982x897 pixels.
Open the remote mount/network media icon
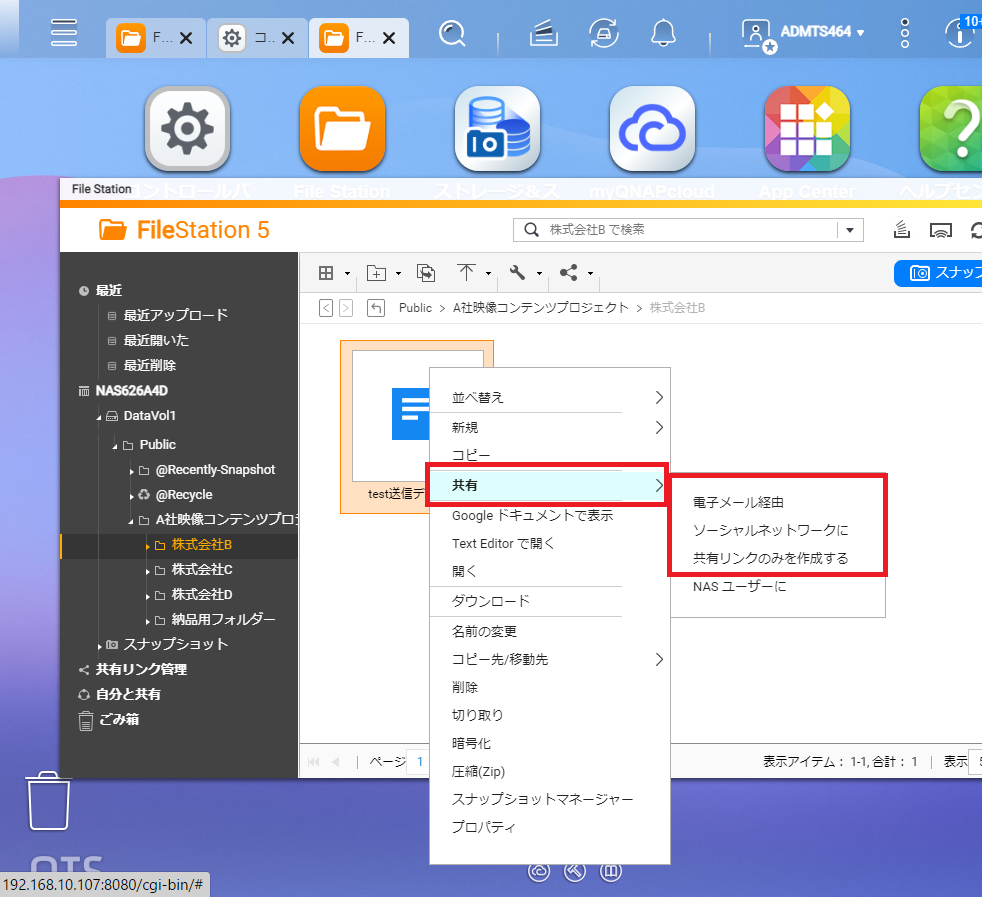pyautogui.click(x=941, y=231)
